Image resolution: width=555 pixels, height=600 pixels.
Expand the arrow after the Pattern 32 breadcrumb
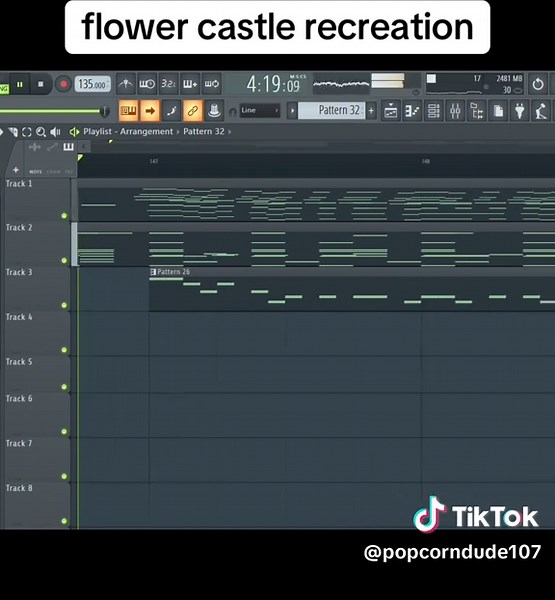[x=230, y=132]
